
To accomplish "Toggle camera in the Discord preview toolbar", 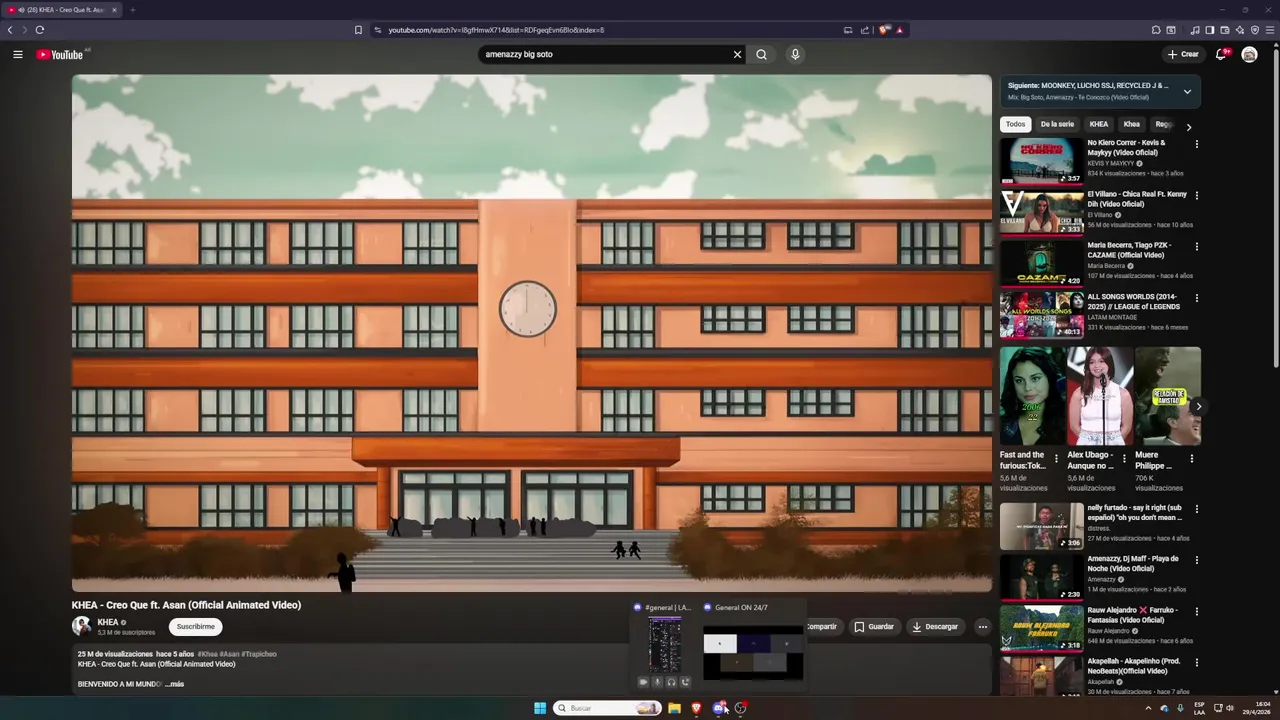I will tap(643, 682).
